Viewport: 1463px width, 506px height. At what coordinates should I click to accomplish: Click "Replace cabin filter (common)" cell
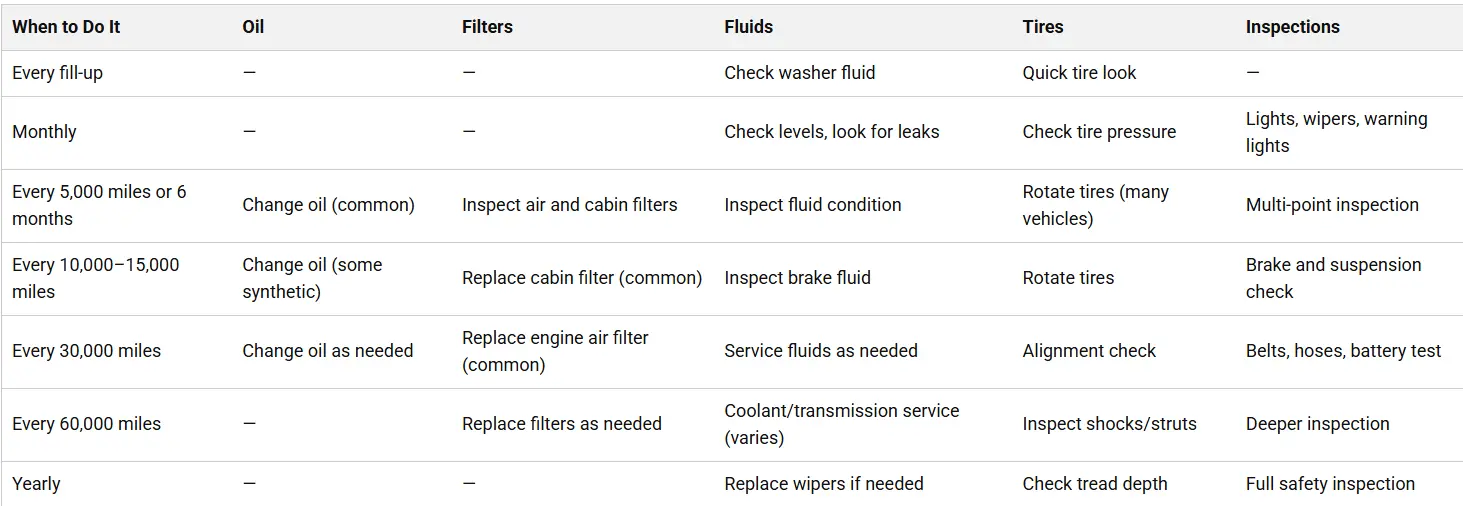point(582,278)
